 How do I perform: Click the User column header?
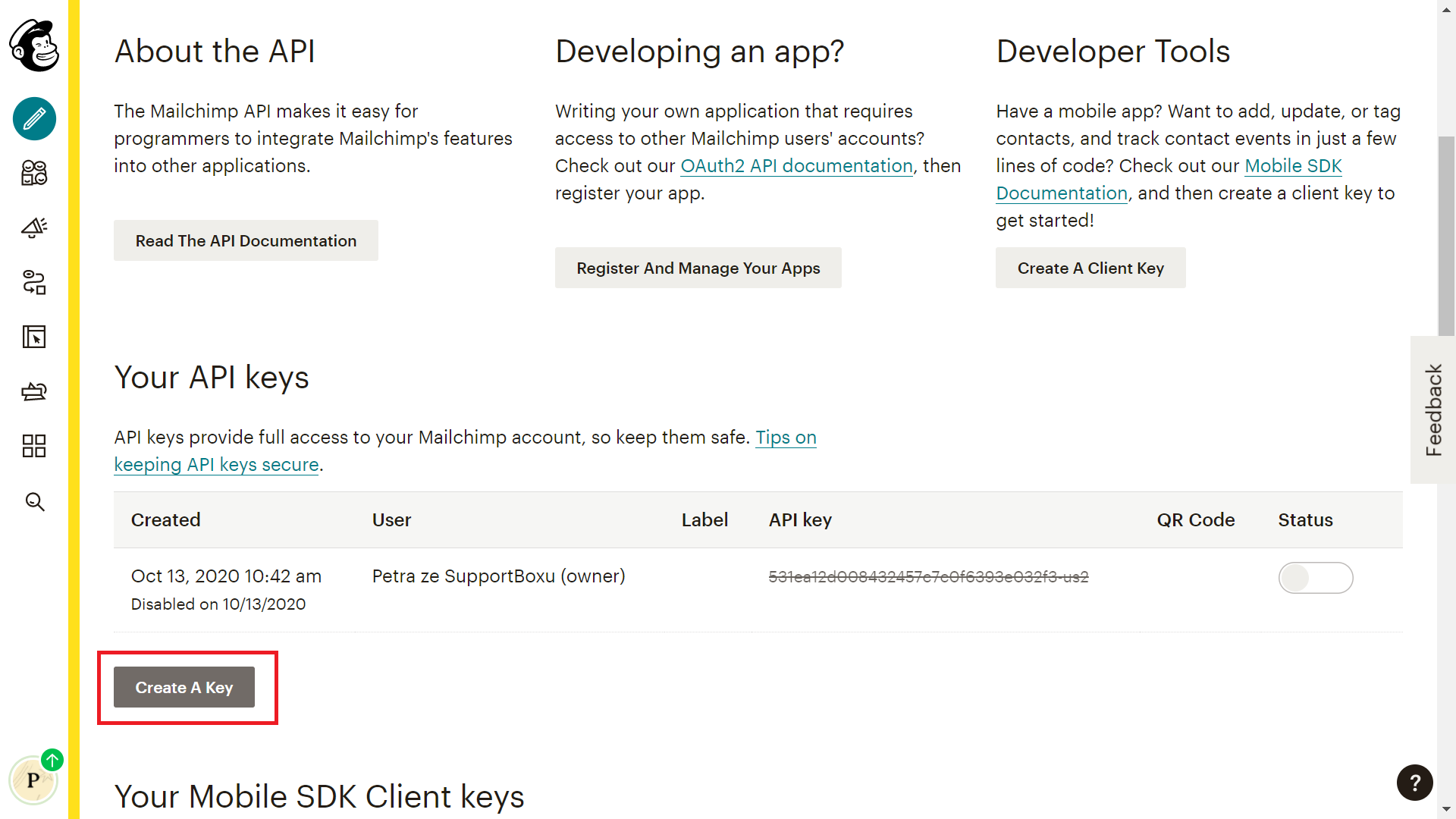391,519
